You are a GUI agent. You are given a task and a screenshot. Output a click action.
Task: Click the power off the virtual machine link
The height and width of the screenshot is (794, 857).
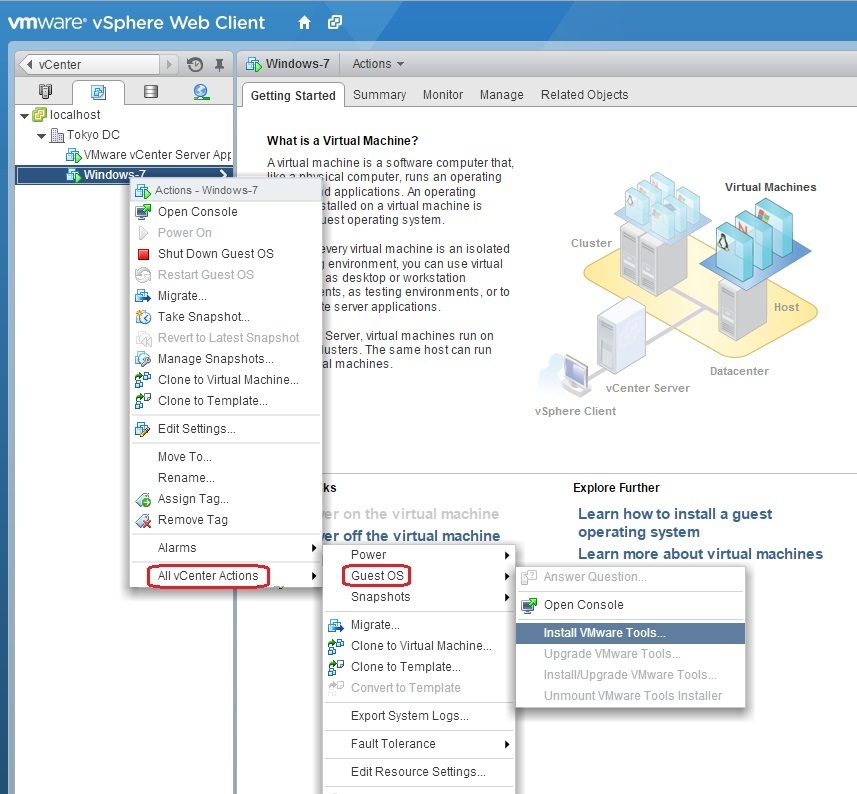(x=410, y=536)
